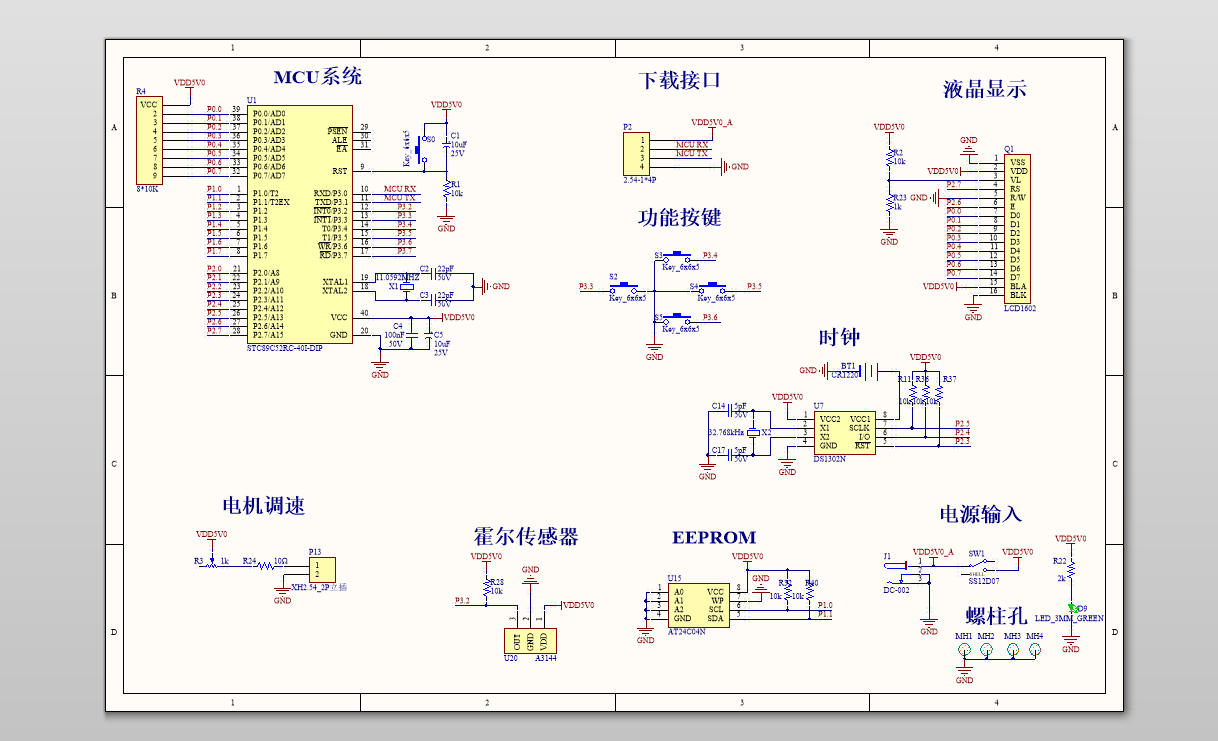Select capacitor C14 5pF
Screen dimensions: 1218x741
pos(732,411)
